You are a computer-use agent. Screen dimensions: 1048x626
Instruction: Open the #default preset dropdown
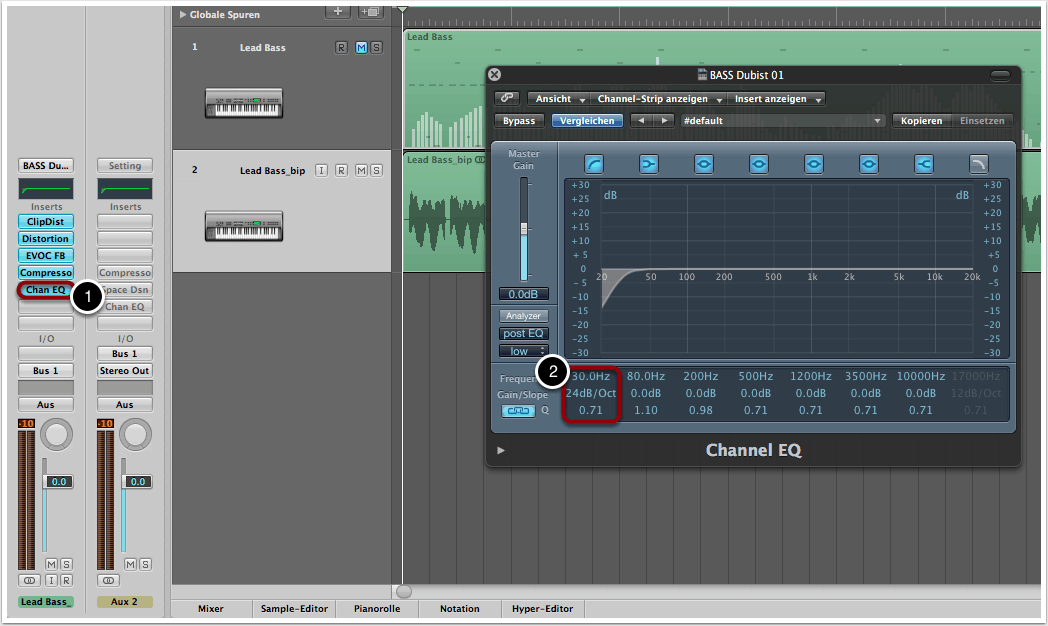[781, 121]
